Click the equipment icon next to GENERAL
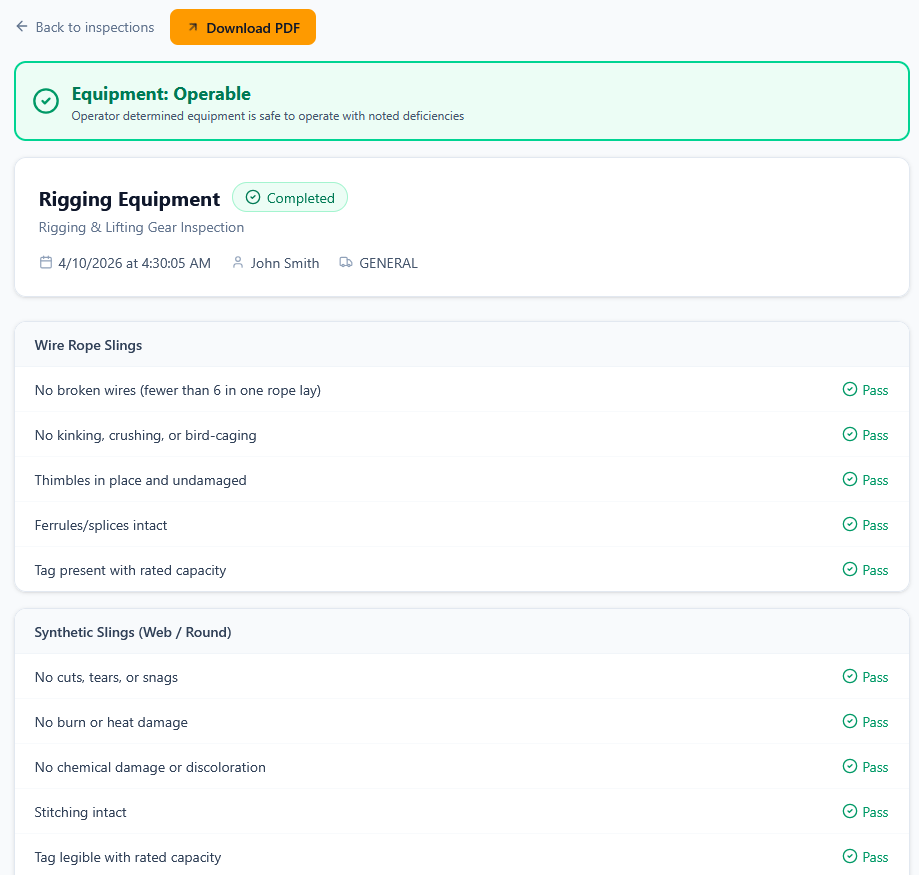This screenshot has height=875, width=919. [345, 262]
